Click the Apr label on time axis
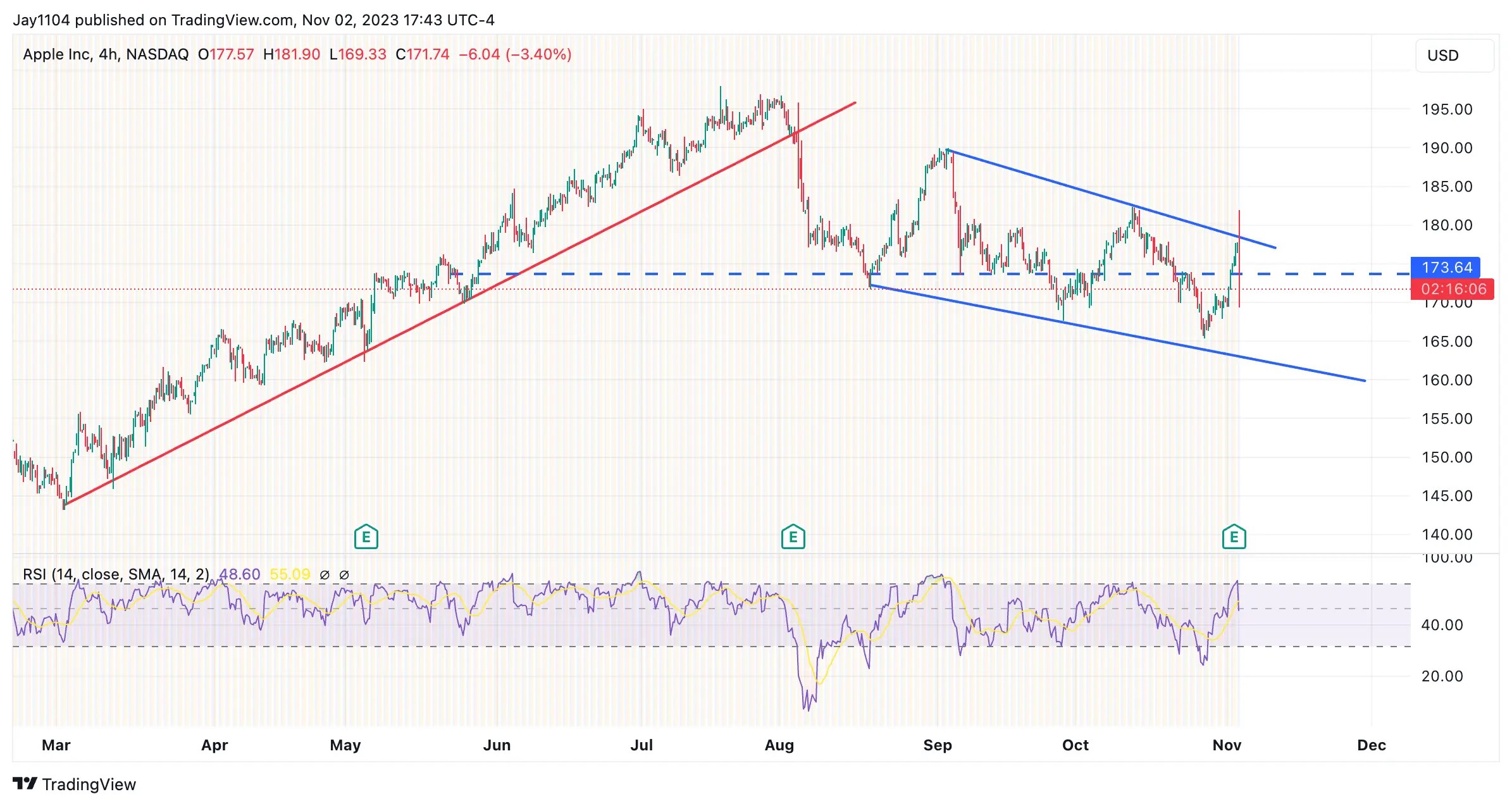Viewport: 1512px width, 806px height. pos(214,745)
